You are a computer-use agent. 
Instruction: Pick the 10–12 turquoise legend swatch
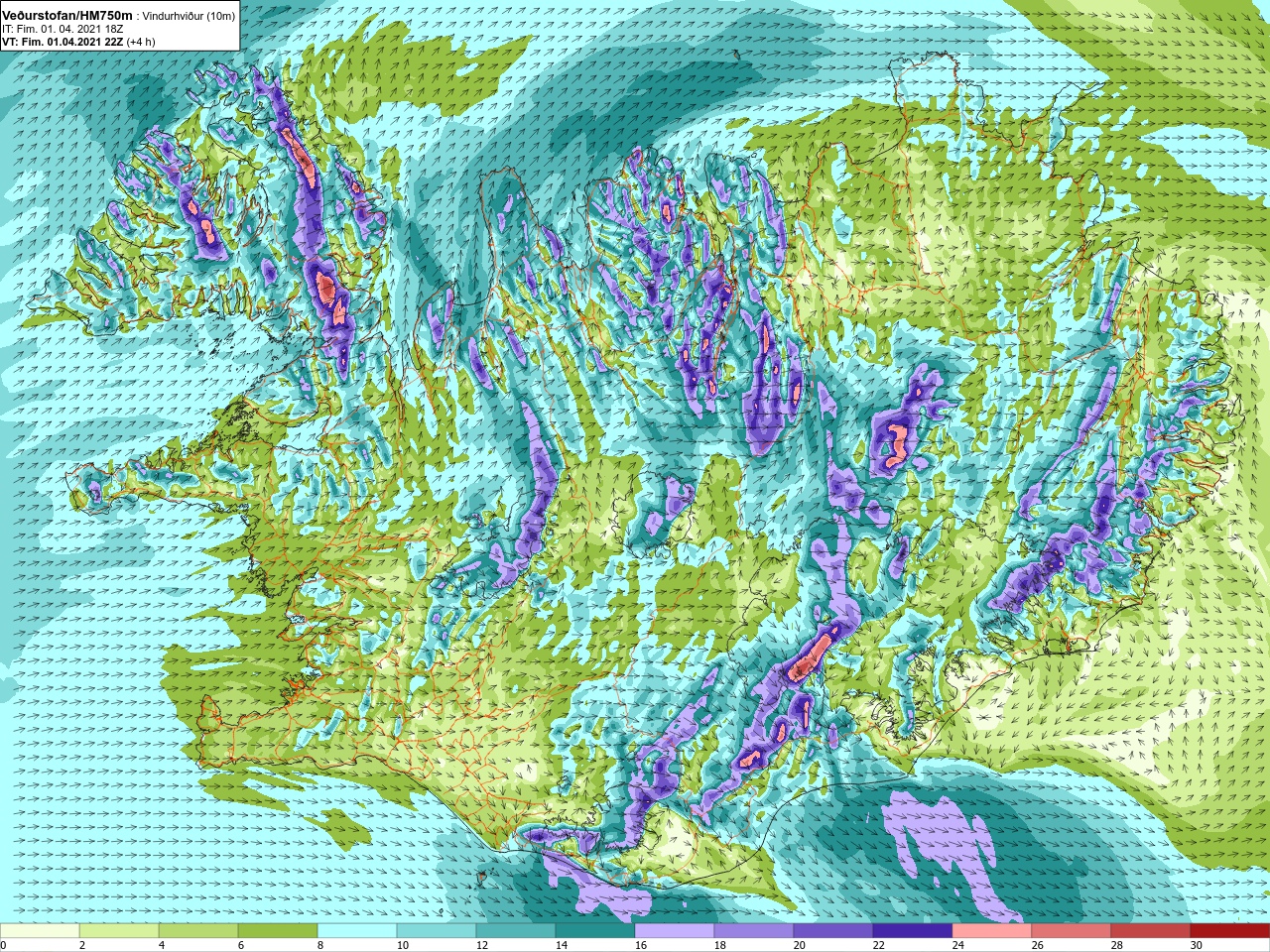[x=437, y=931]
